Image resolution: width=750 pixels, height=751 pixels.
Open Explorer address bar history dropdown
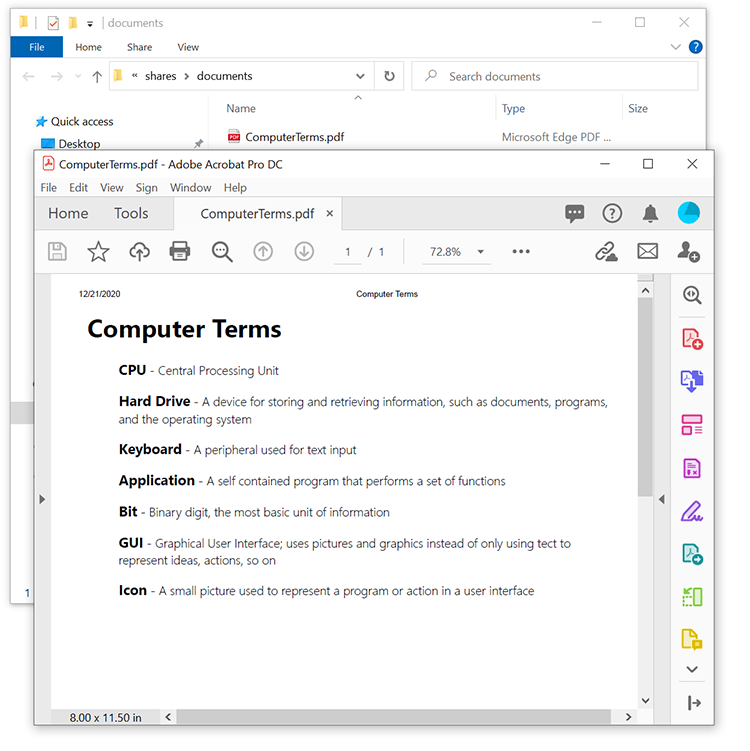[360, 76]
